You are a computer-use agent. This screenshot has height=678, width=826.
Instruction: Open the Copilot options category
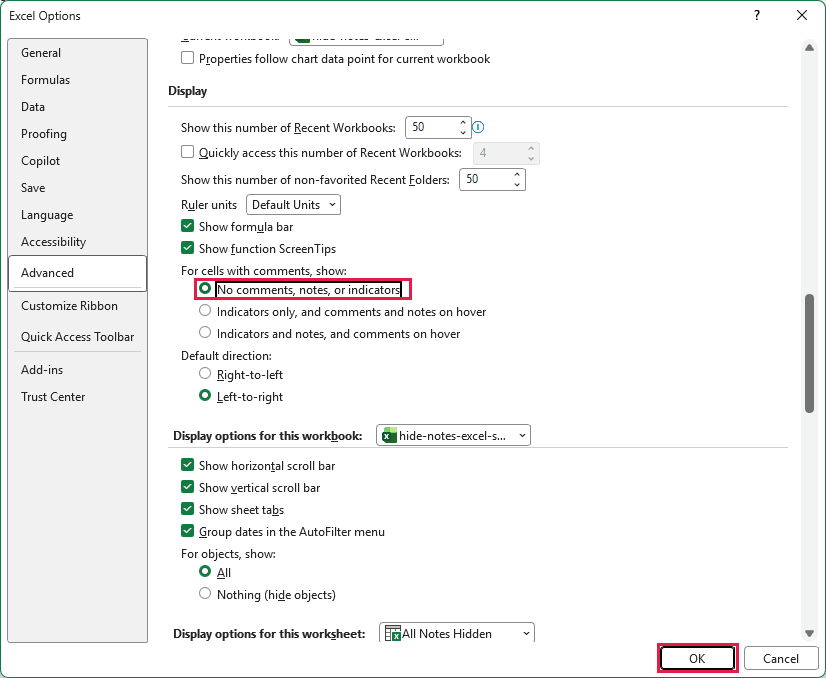pyautogui.click(x=77, y=161)
